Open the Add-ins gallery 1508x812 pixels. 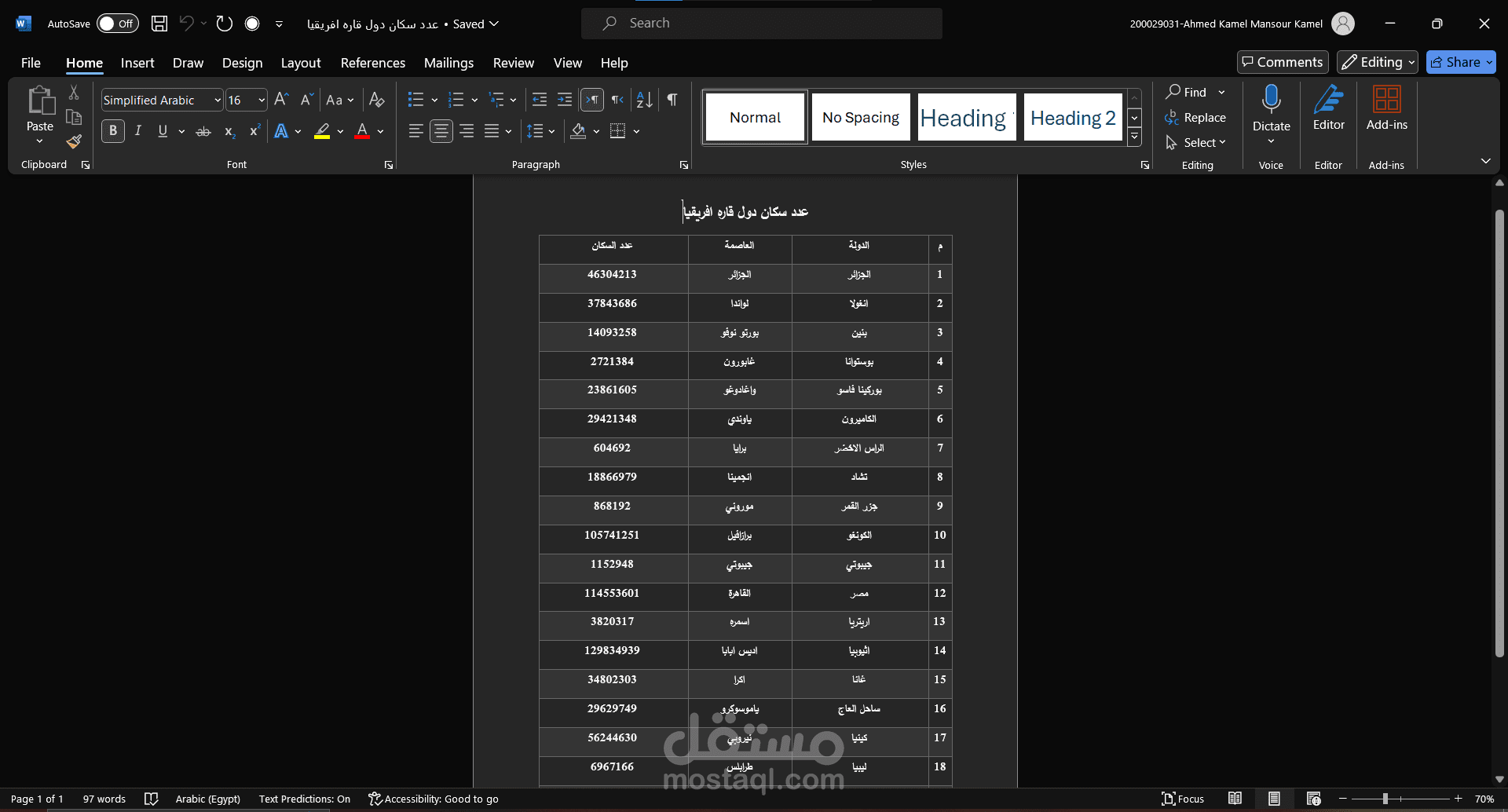pyautogui.click(x=1387, y=108)
